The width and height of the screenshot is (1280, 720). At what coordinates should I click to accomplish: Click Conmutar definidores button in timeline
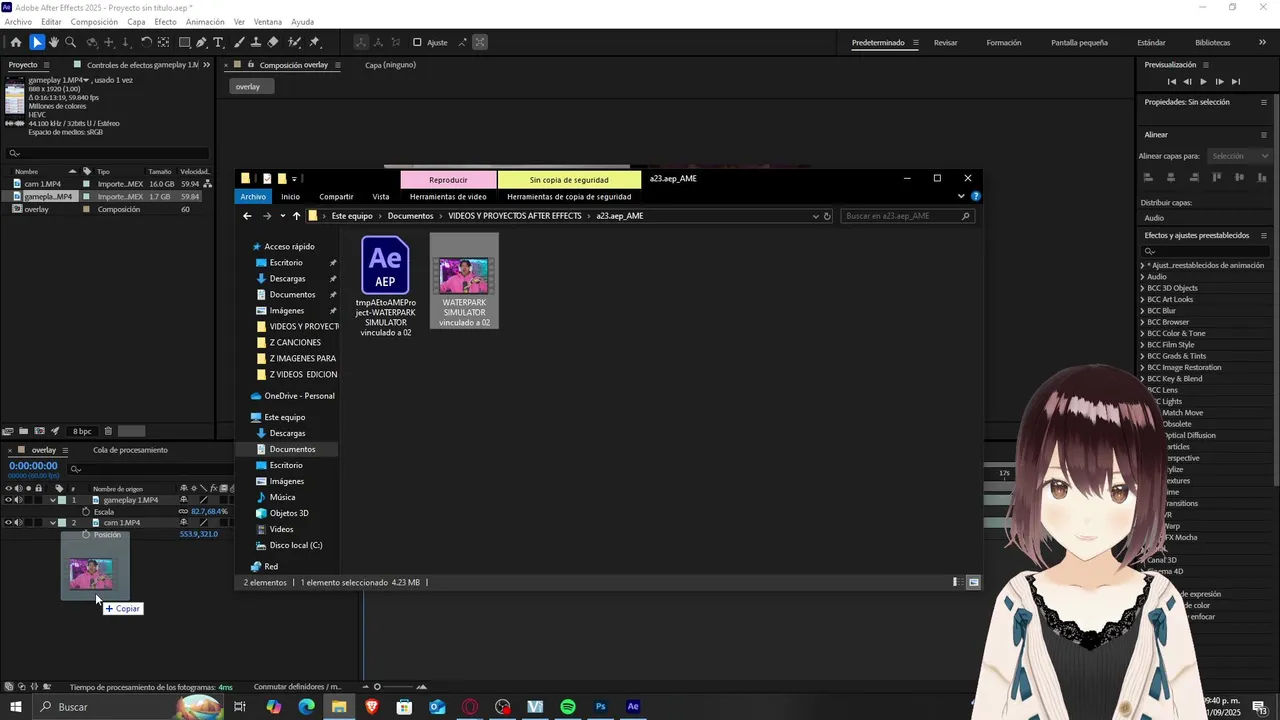coord(298,687)
